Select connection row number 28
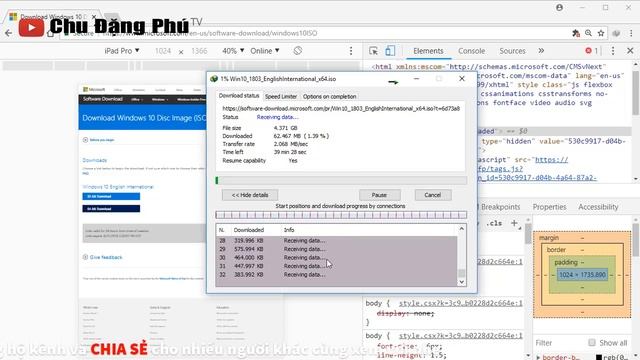The image size is (640, 360). pyautogui.click(x=336, y=240)
